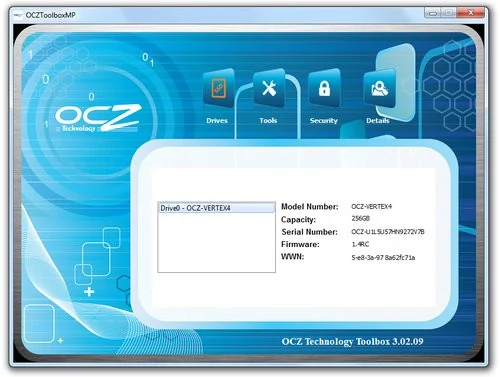Viewport: 500px width, 377px height.
Task: Click the Firmware version 1.4RC value
Action: tap(360, 244)
